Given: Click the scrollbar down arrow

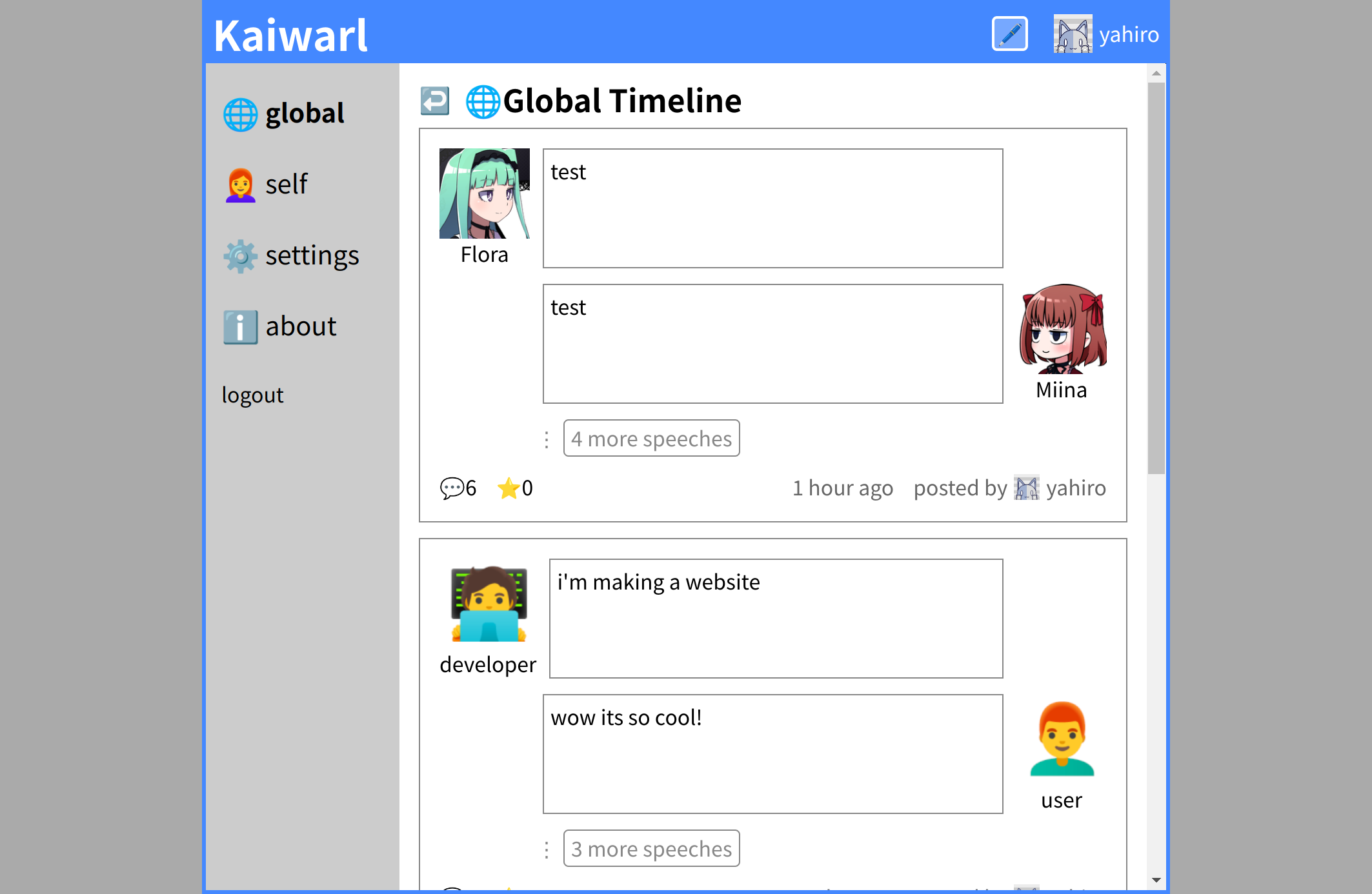Looking at the screenshot, I should click(x=1156, y=880).
